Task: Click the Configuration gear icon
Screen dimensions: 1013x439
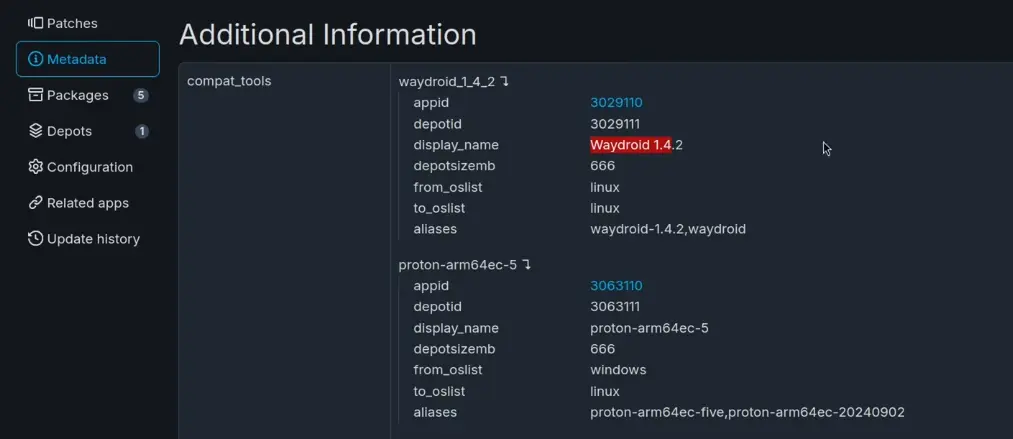Action: [36, 167]
